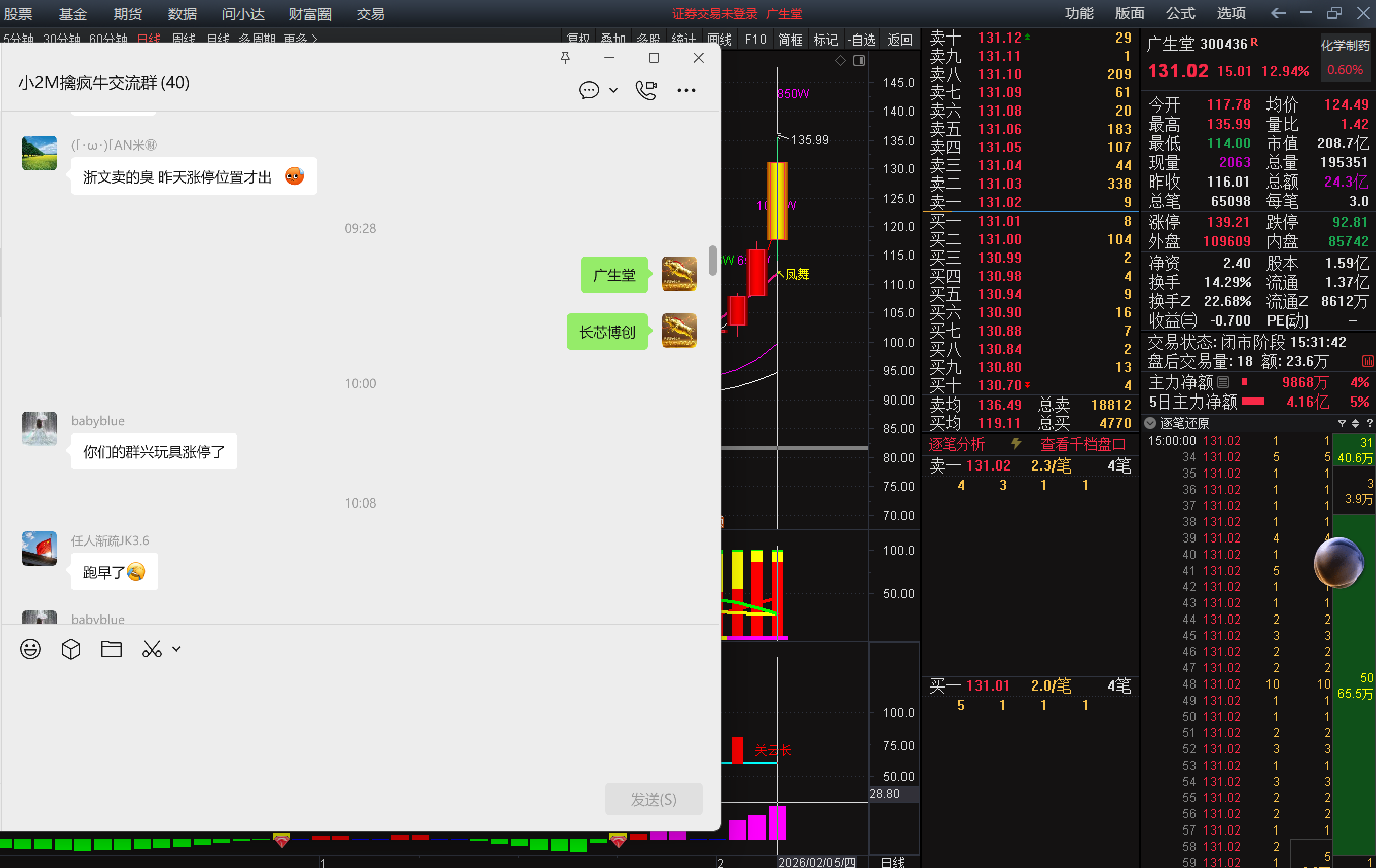
Task: Switch to the 周线 period tab
Action: (184, 39)
